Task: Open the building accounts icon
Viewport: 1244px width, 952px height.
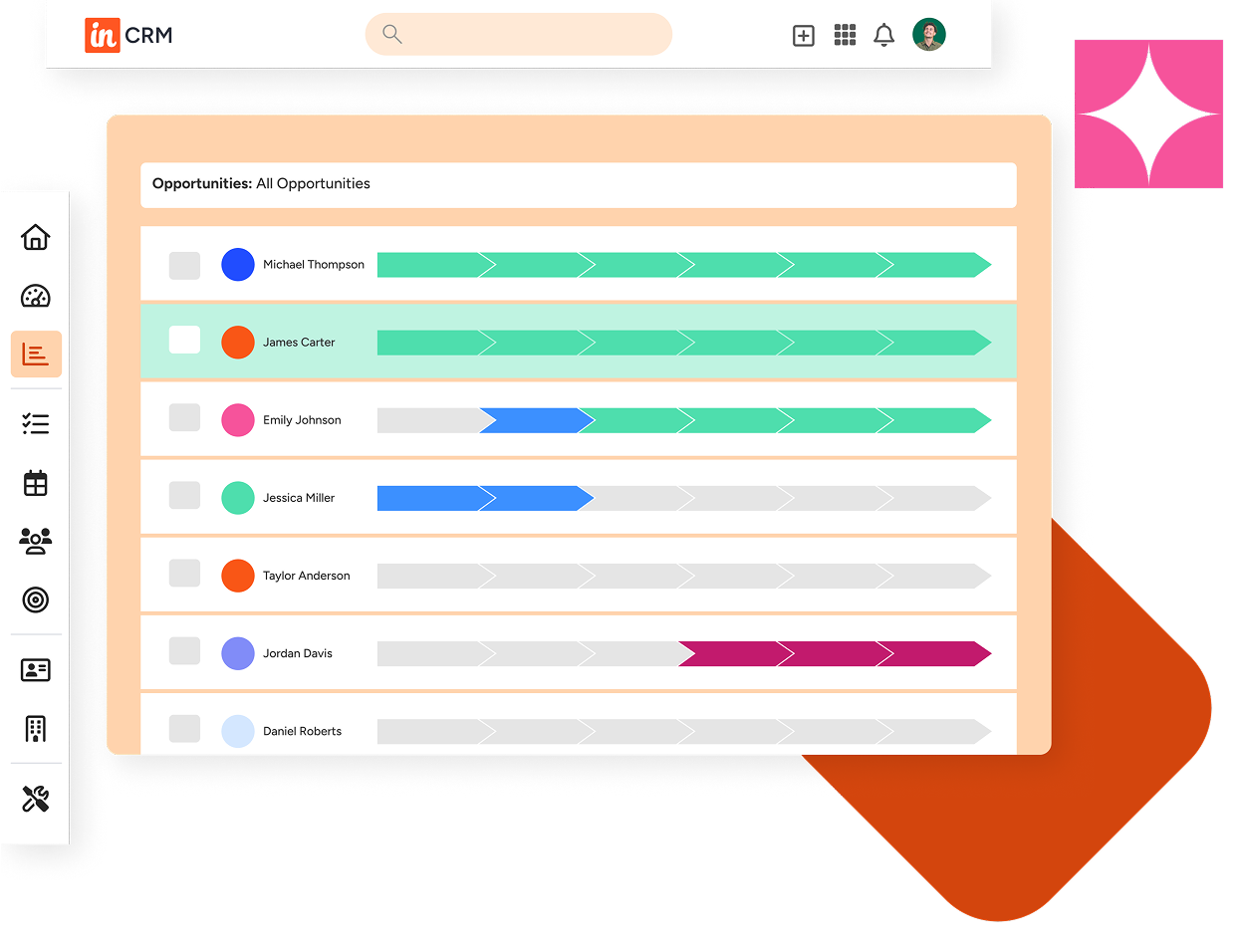Action: [36, 729]
